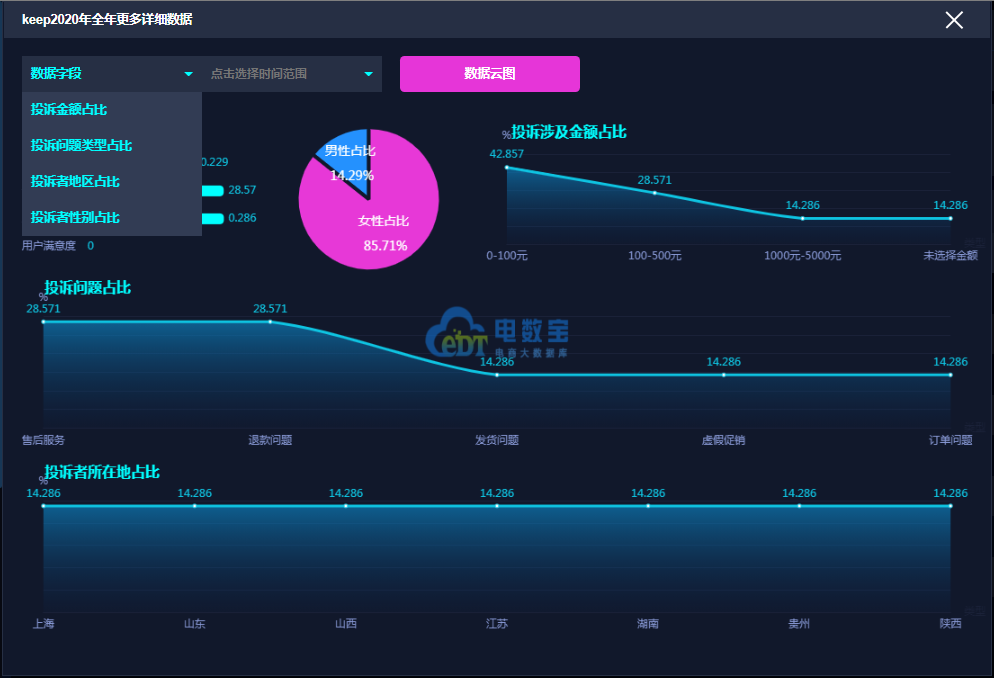Click the 0.286 bar value
The image size is (994, 678).
pyautogui.click(x=242, y=218)
